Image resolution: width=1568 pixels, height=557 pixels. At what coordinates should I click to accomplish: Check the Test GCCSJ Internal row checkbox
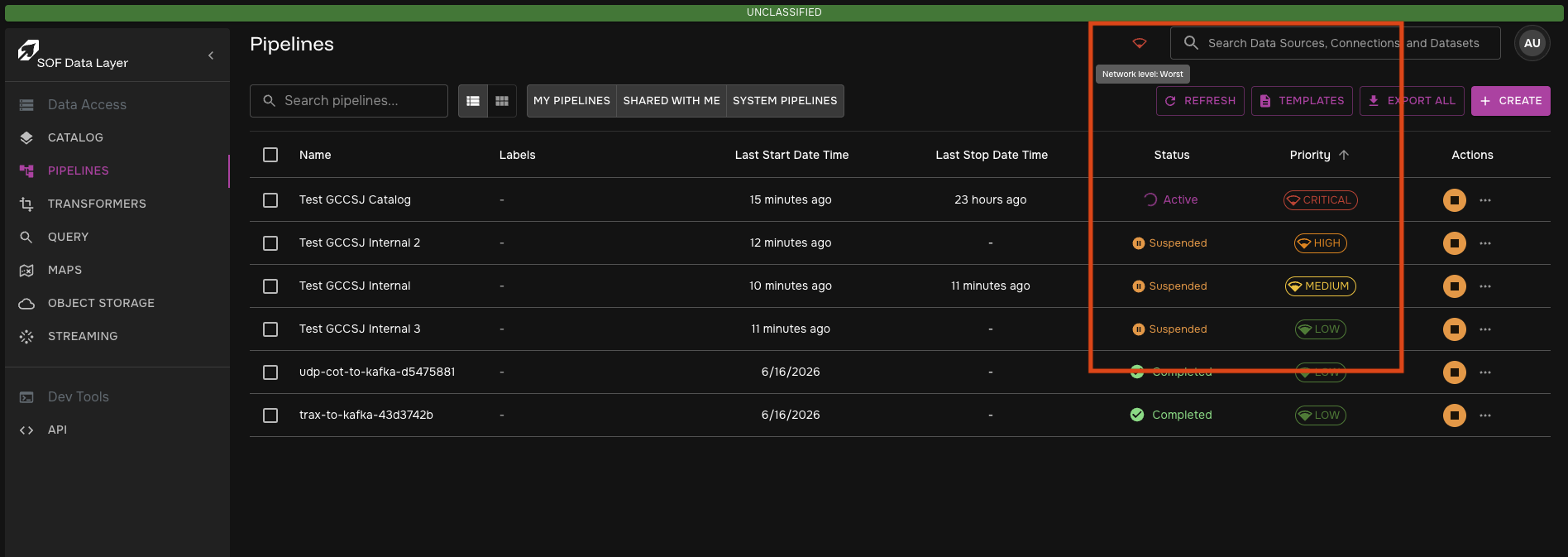coord(270,286)
